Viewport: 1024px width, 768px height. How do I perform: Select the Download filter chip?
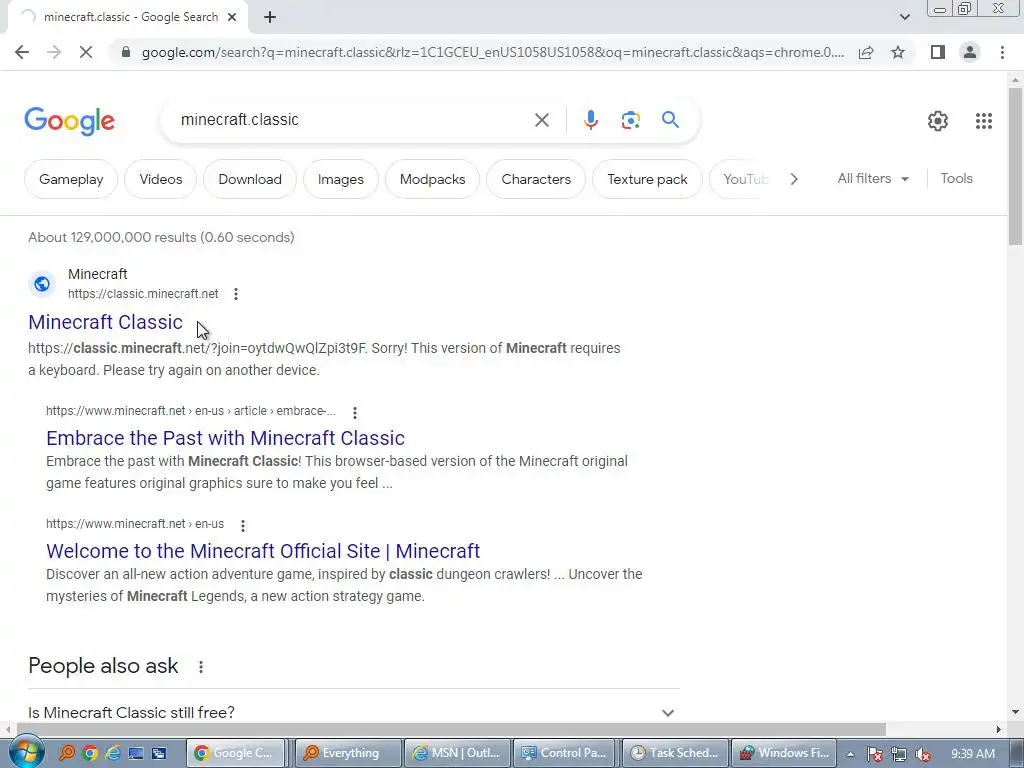pyautogui.click(x=249, y=179)
